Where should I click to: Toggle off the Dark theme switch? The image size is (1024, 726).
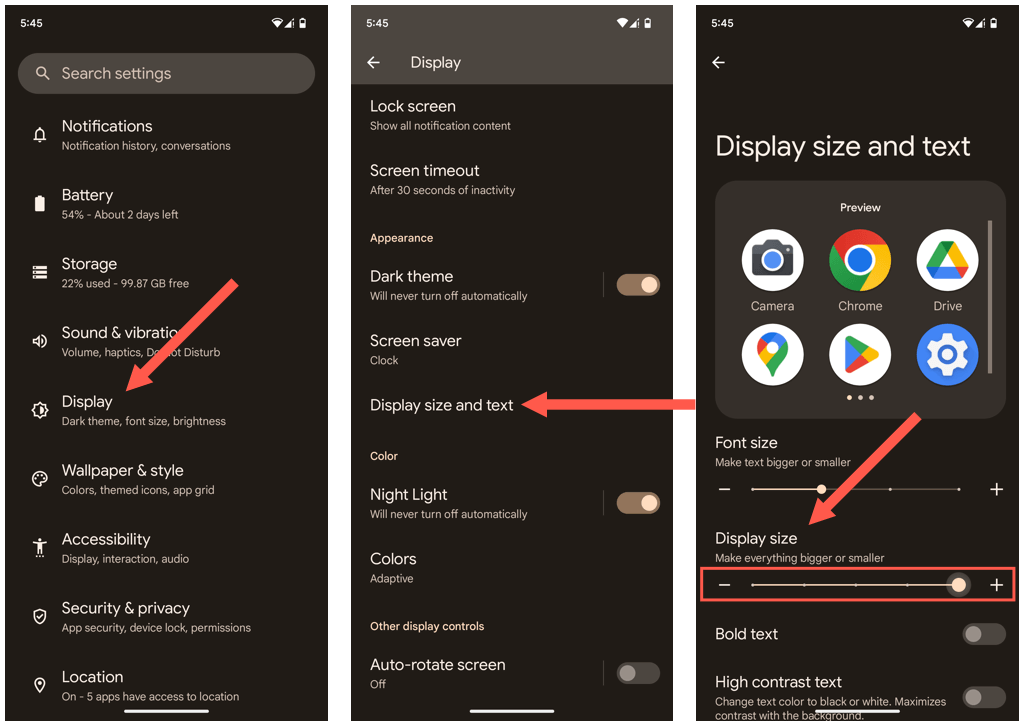click(x=637, y=284)
